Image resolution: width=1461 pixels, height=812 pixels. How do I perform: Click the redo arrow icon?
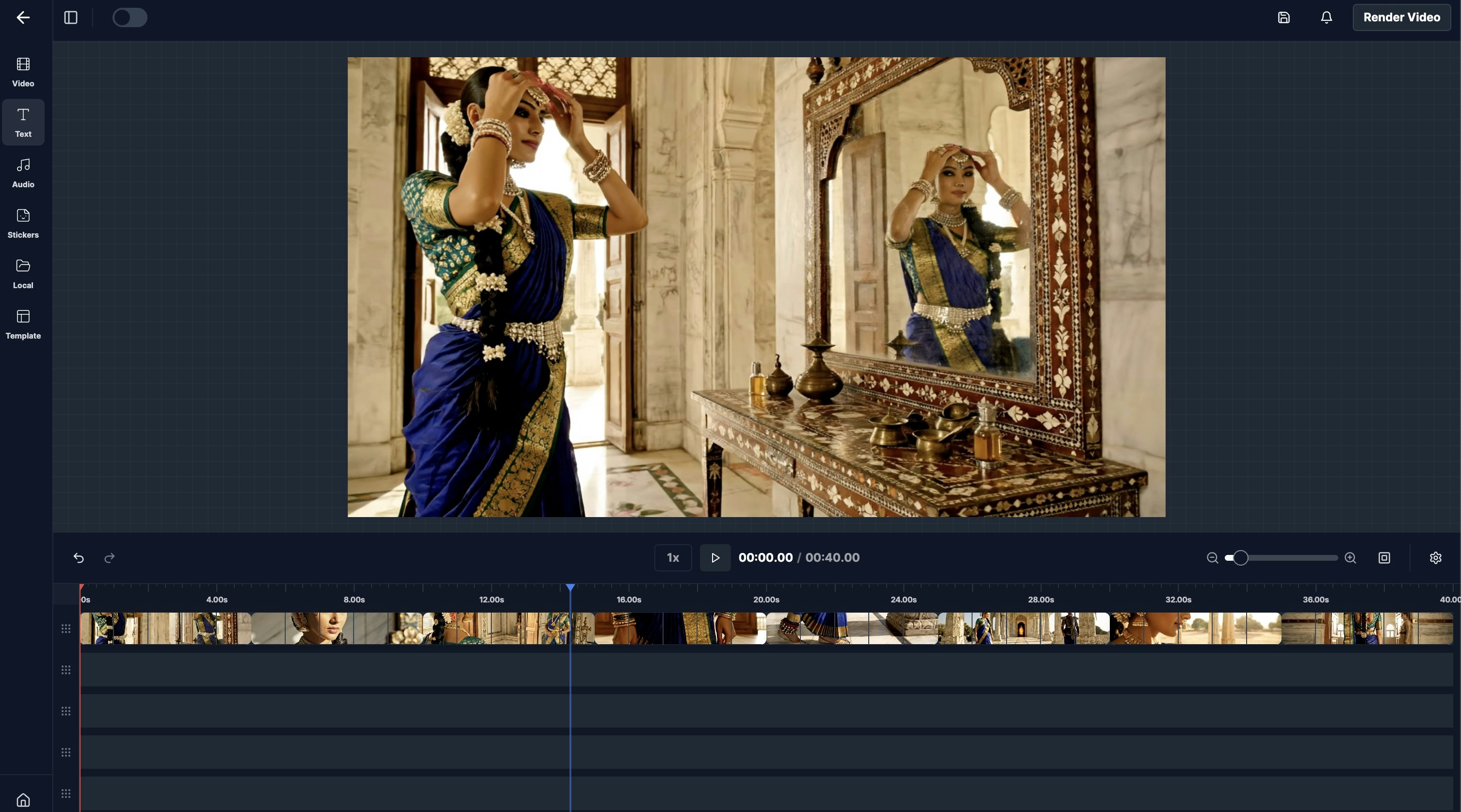pyautogui.click(x=110, y=558)
